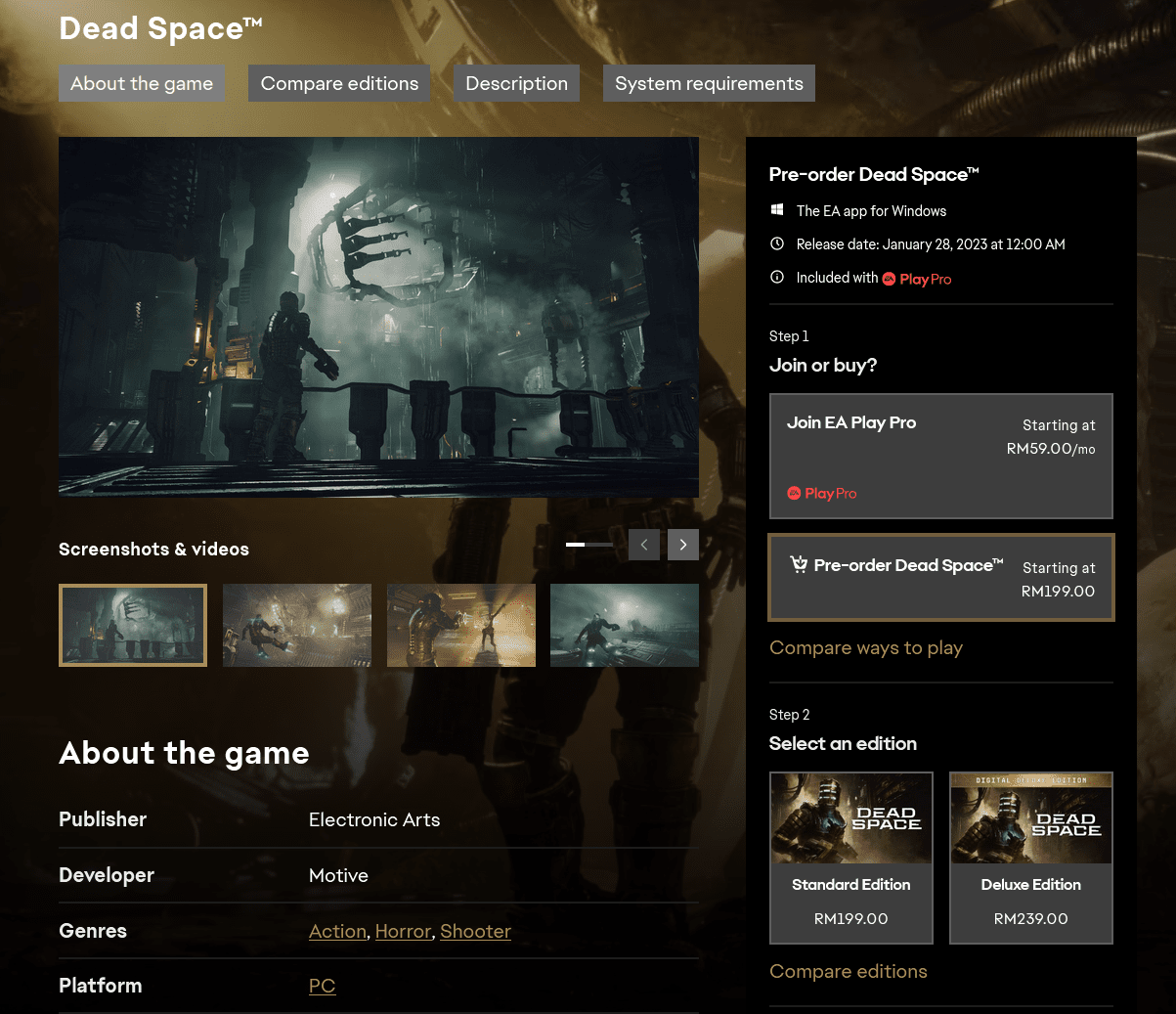Switch to Compare editions tab
Screen dimensions: 1176x1014
339,83
